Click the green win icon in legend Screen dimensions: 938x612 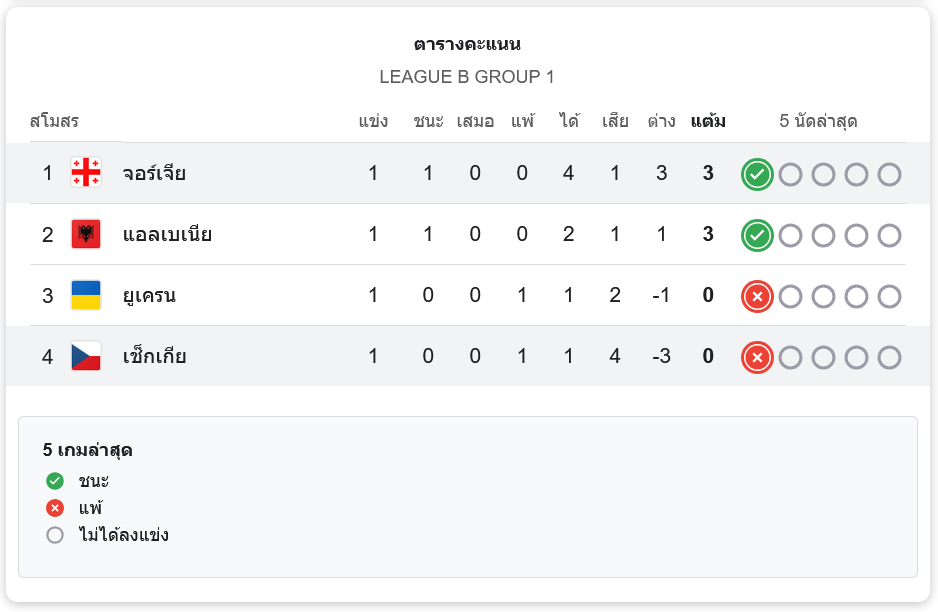(54, 481)
